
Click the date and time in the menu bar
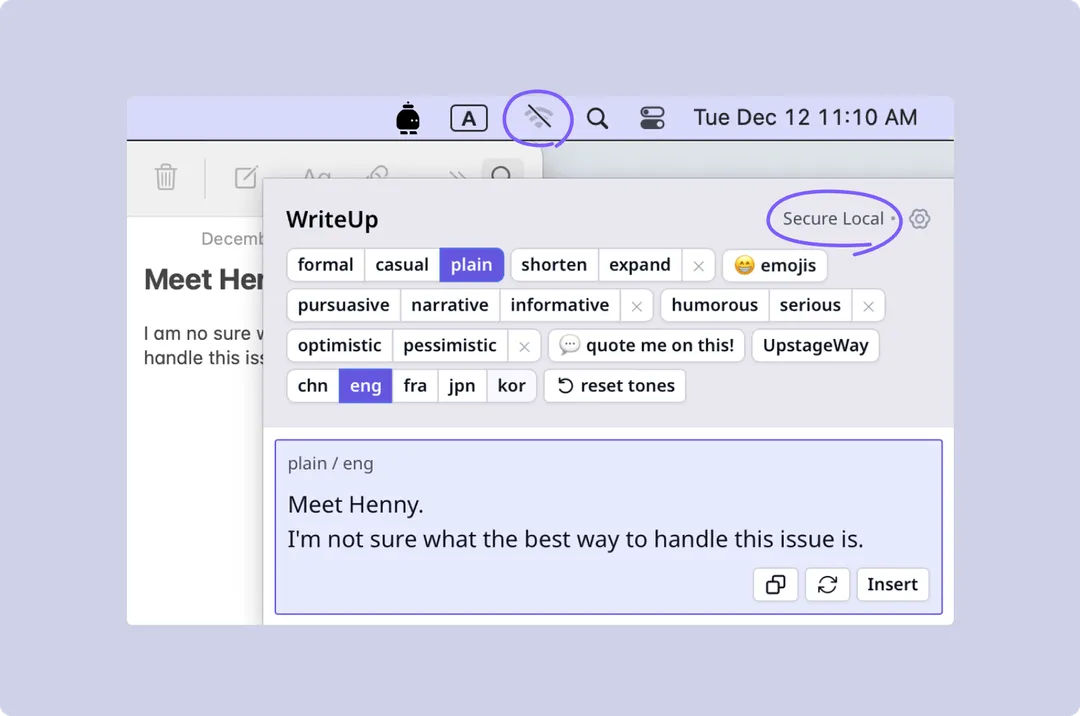coord(805,117)
